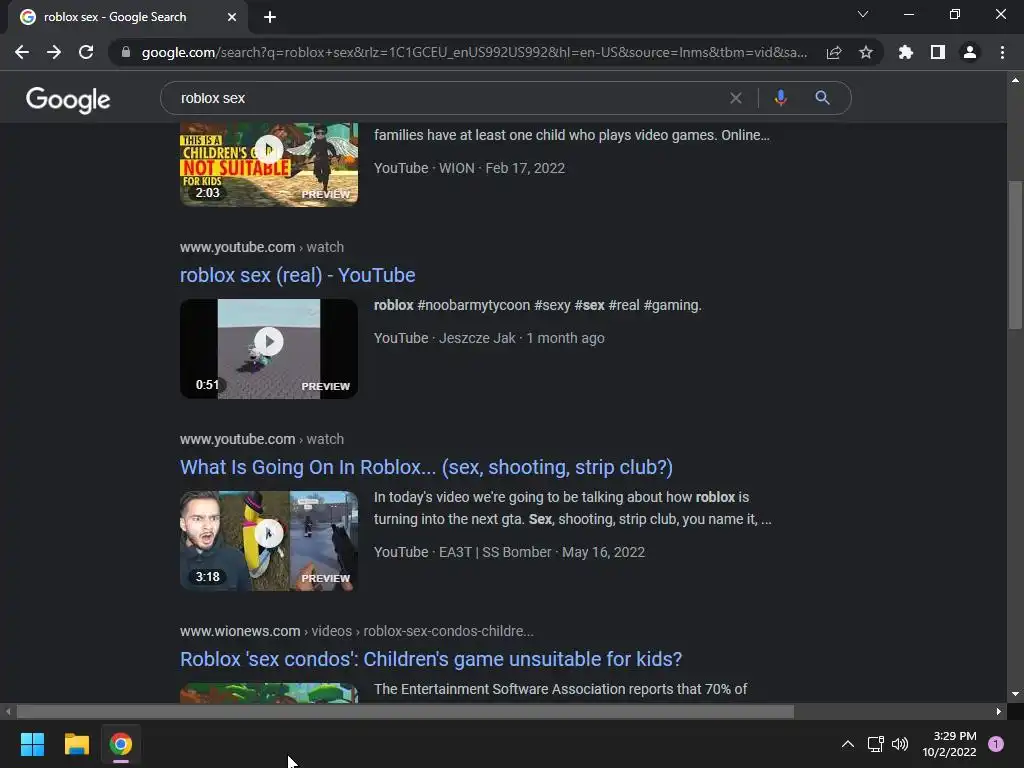Bookmark this tab with the star icon
The width and height of the screenshot is (1024, 768).
pos(866,52)
